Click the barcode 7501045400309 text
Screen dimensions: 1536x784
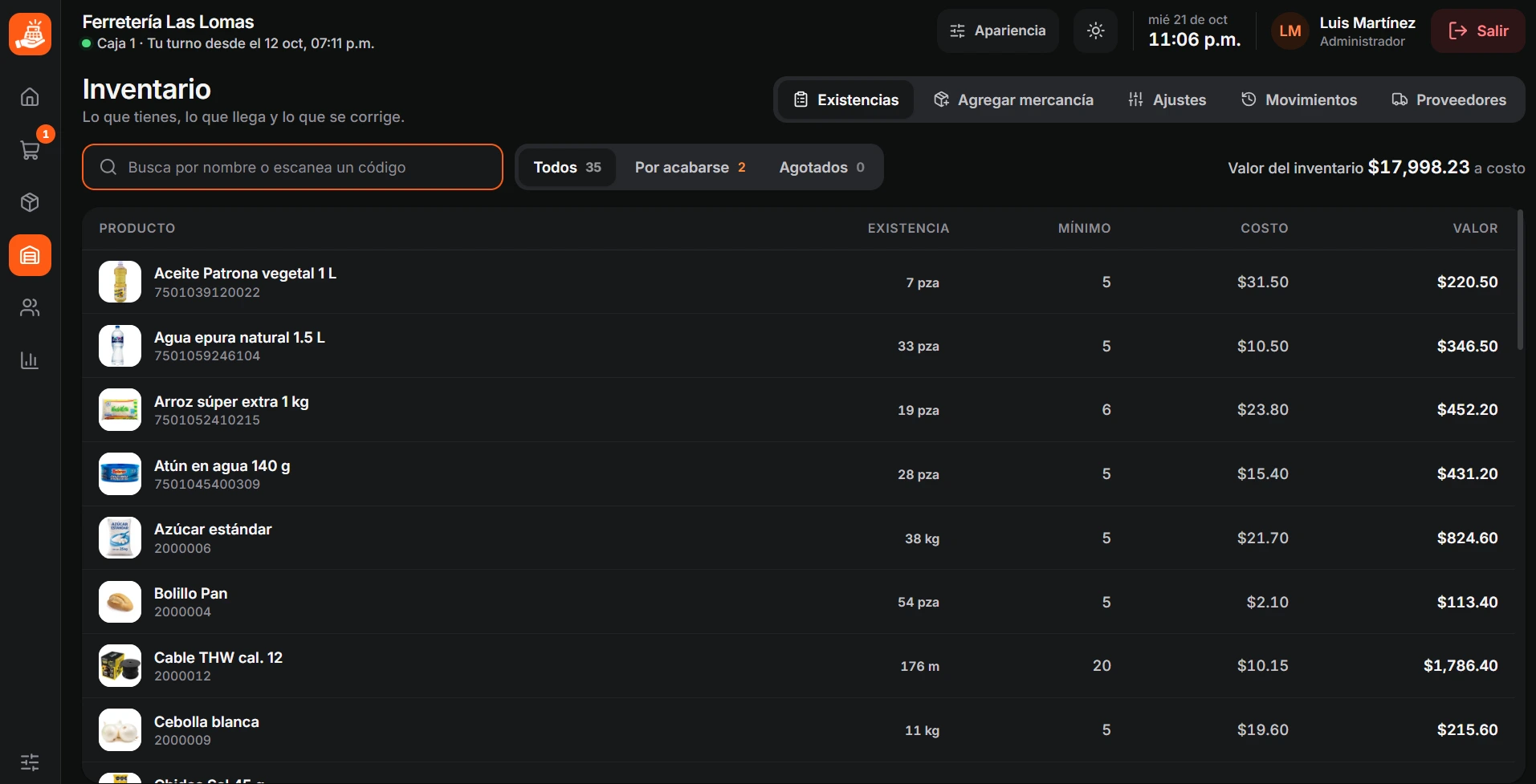(x=207, y=484)
